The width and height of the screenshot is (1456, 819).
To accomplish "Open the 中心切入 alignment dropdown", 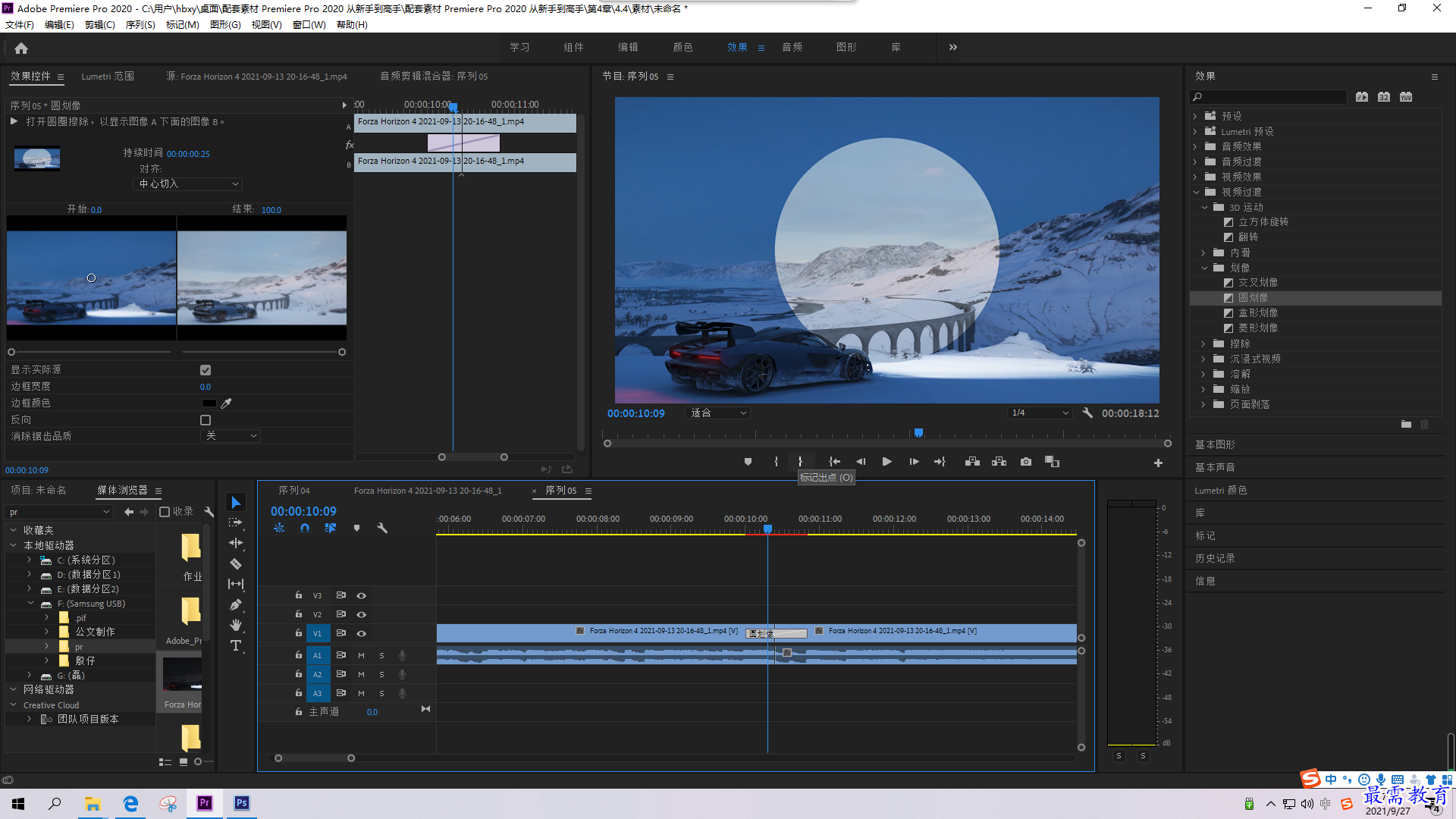I will click(x=188, y=184).
